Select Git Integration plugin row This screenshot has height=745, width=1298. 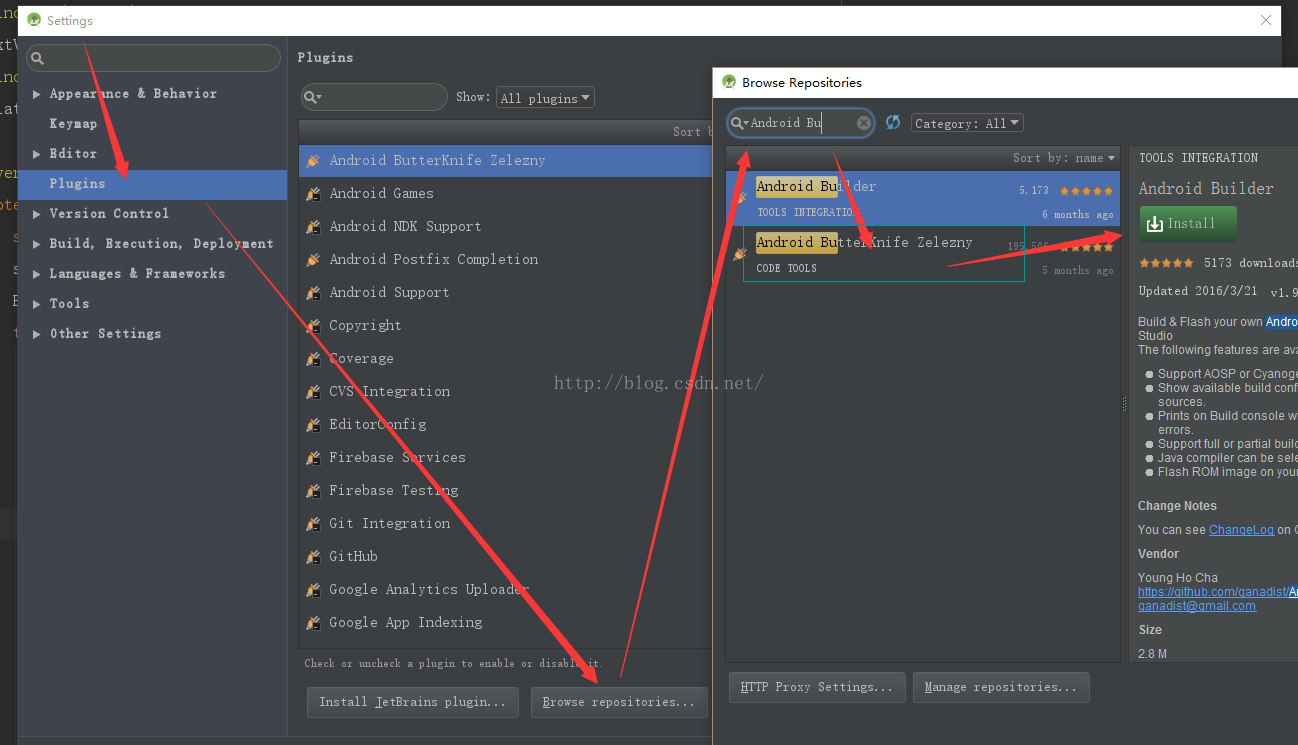click(505, 523)
